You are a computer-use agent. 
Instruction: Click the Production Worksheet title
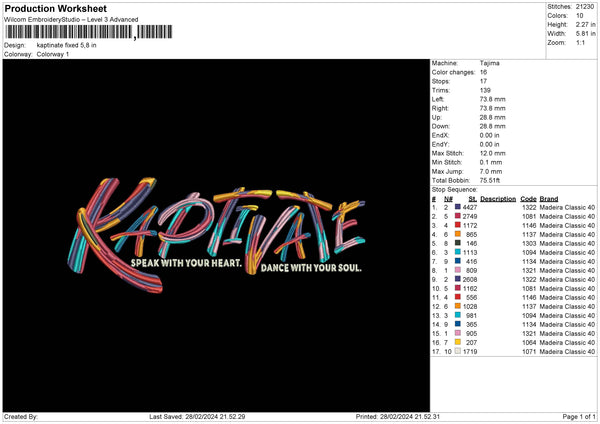point(55,9)
